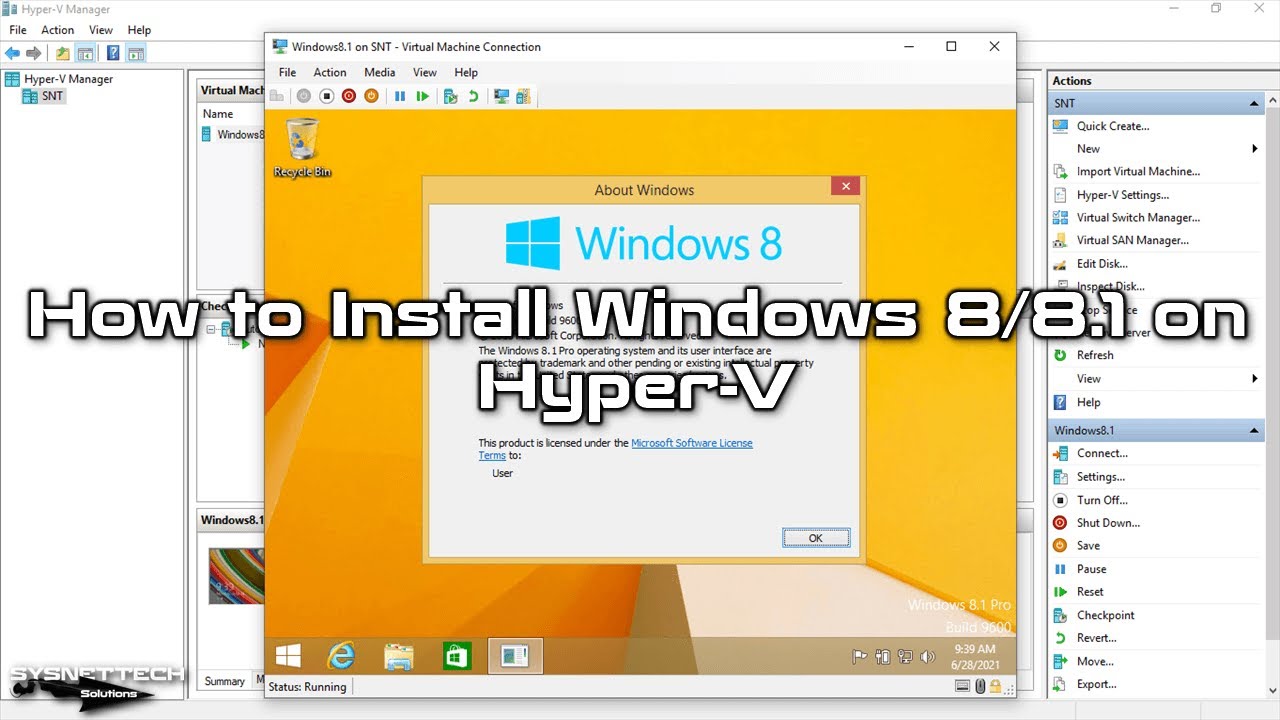
Task: Open the View menu in Hyper-V Manager
Action: 101,30
